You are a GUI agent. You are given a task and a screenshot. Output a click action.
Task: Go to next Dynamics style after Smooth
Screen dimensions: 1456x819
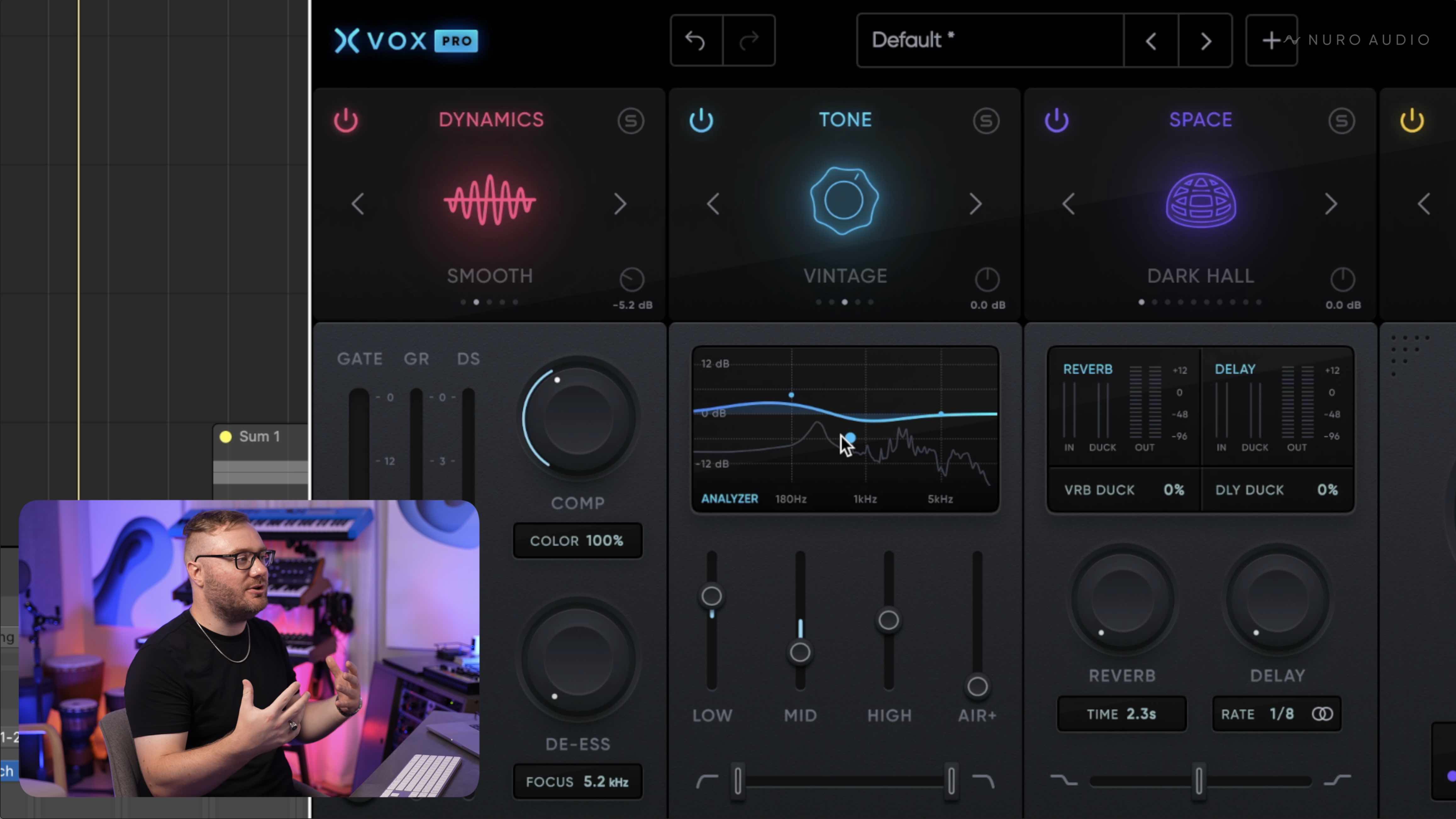tap(620, 204)
